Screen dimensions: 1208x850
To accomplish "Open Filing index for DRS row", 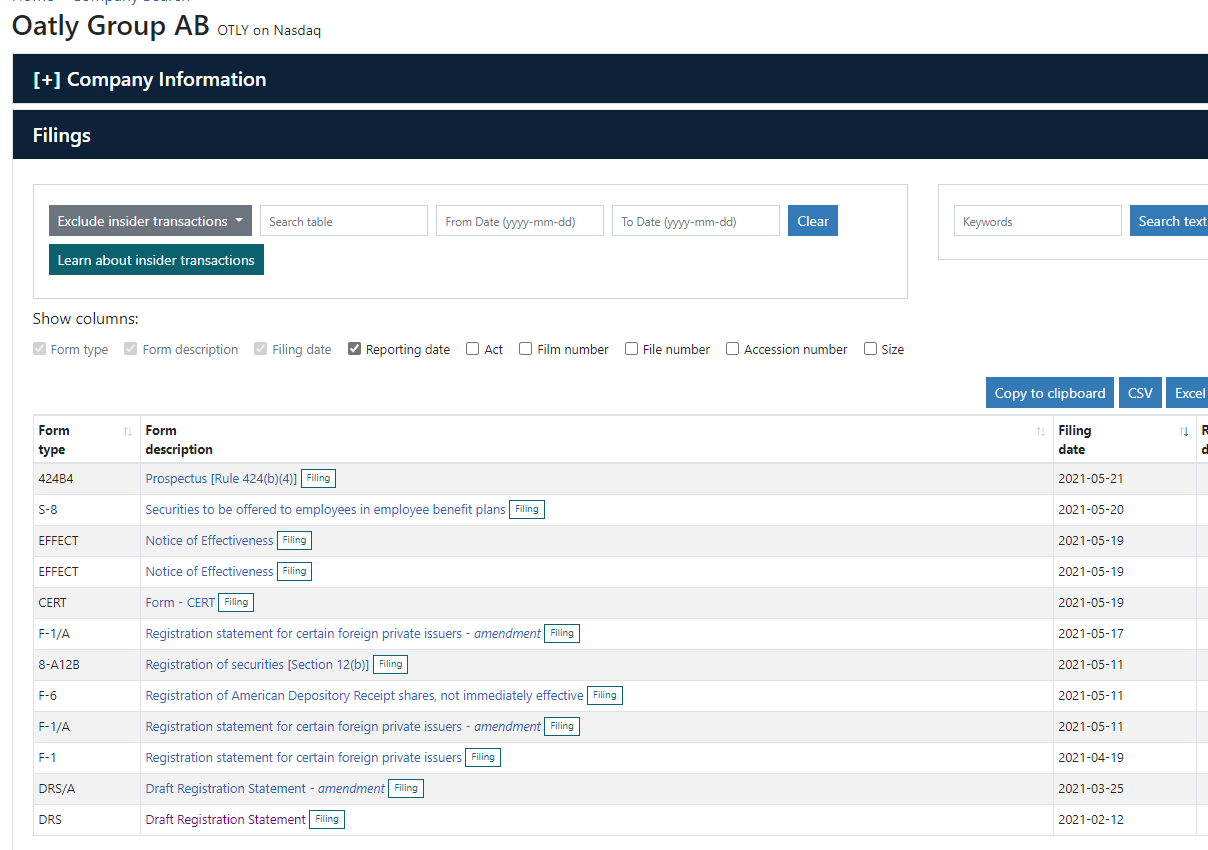I will click(327, 820).
